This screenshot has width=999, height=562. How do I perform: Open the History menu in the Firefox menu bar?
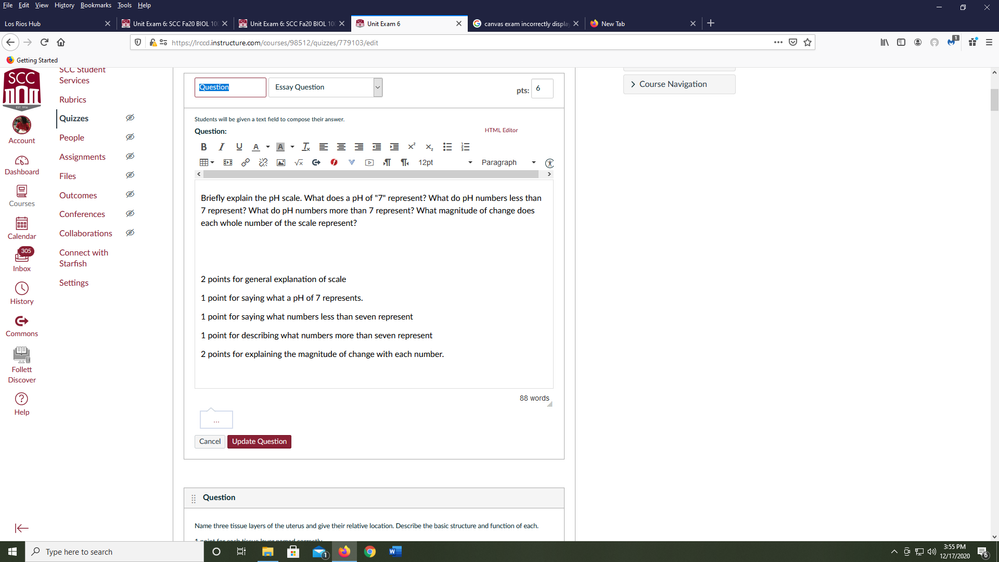pos(64,5)
